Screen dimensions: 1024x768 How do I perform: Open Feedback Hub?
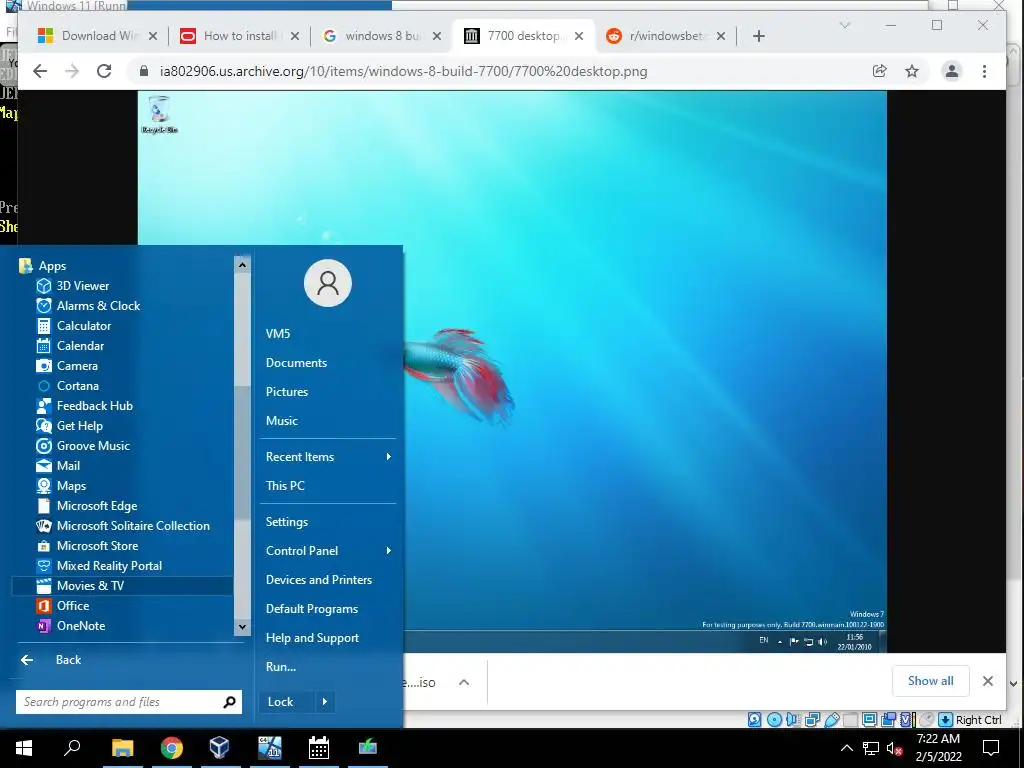[122, 406]
